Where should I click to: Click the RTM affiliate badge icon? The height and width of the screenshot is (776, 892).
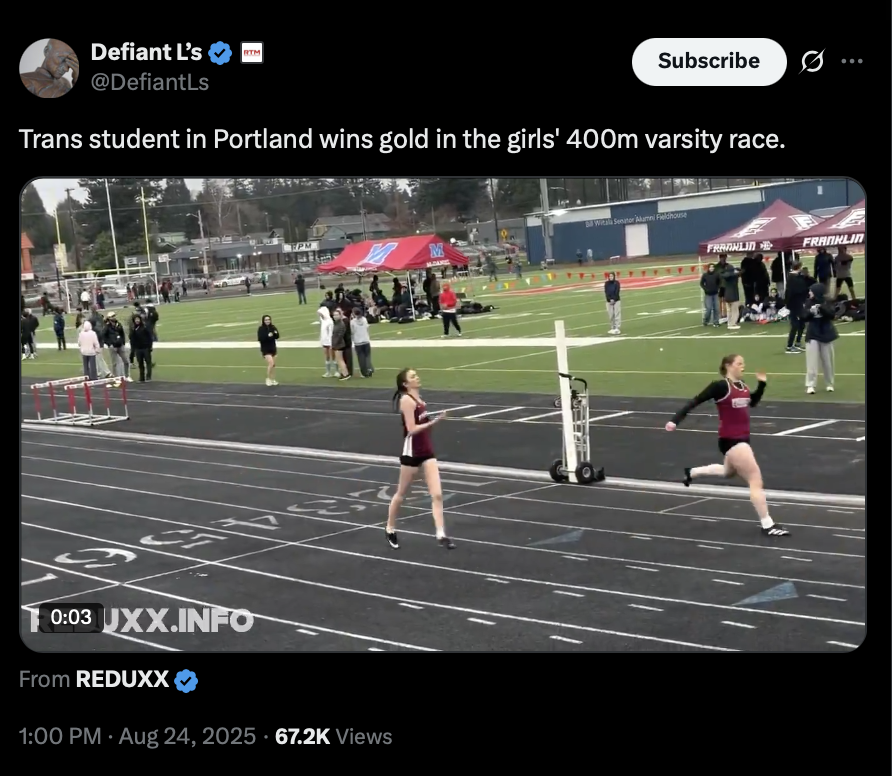click(x=251, y=52)
